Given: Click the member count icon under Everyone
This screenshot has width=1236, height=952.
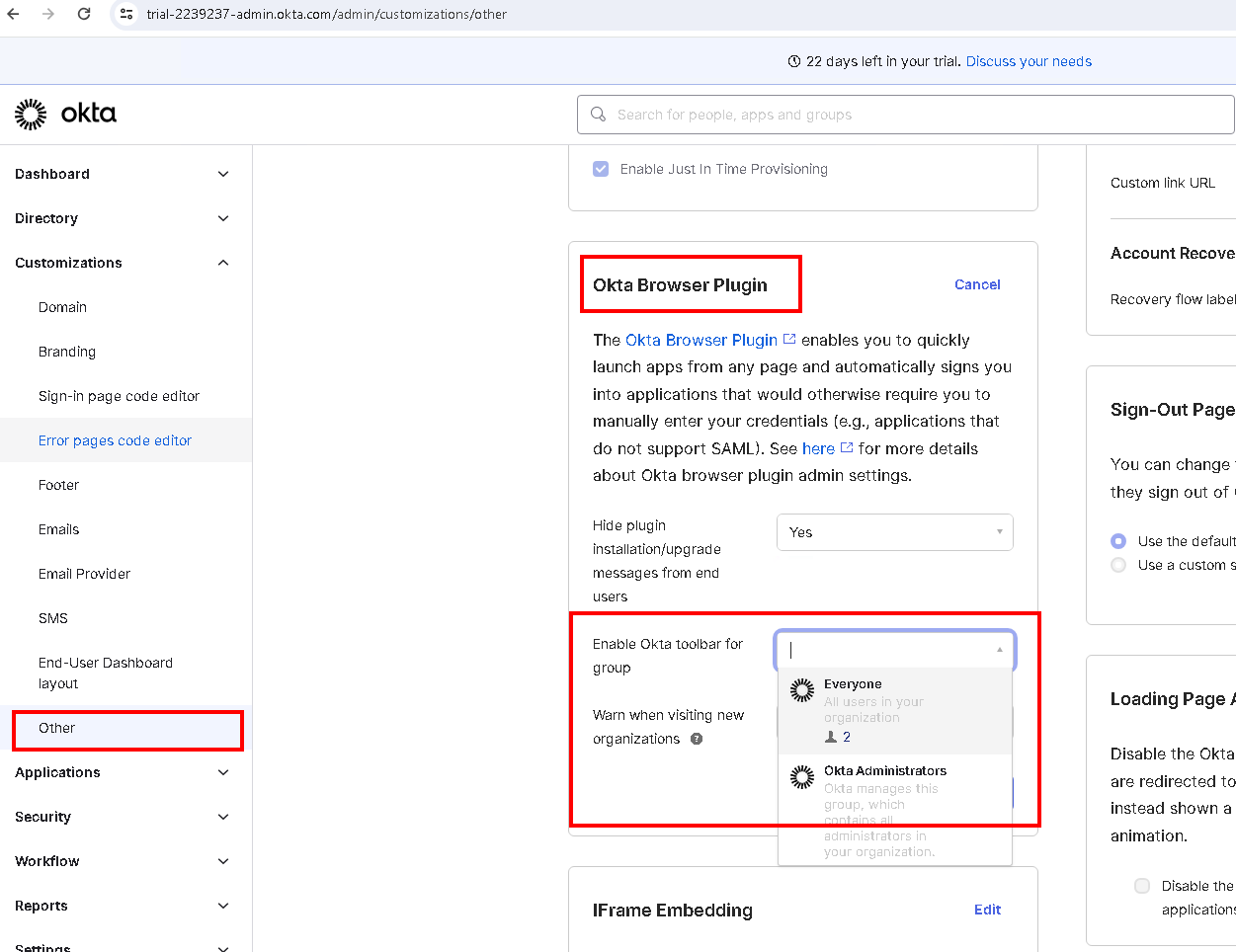Looking at the screenshot, I should [831, 737].
